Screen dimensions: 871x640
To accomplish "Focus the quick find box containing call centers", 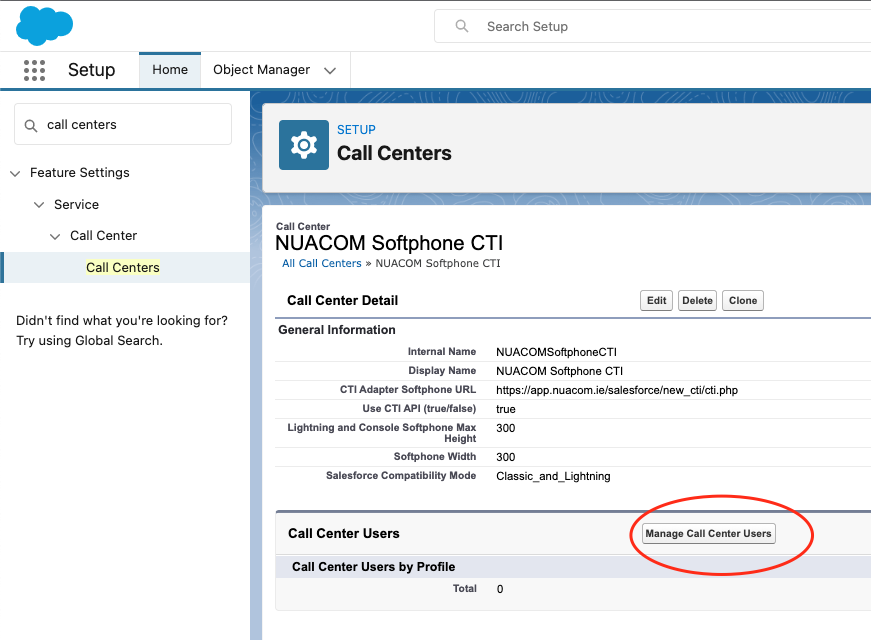I will point(123,124).
